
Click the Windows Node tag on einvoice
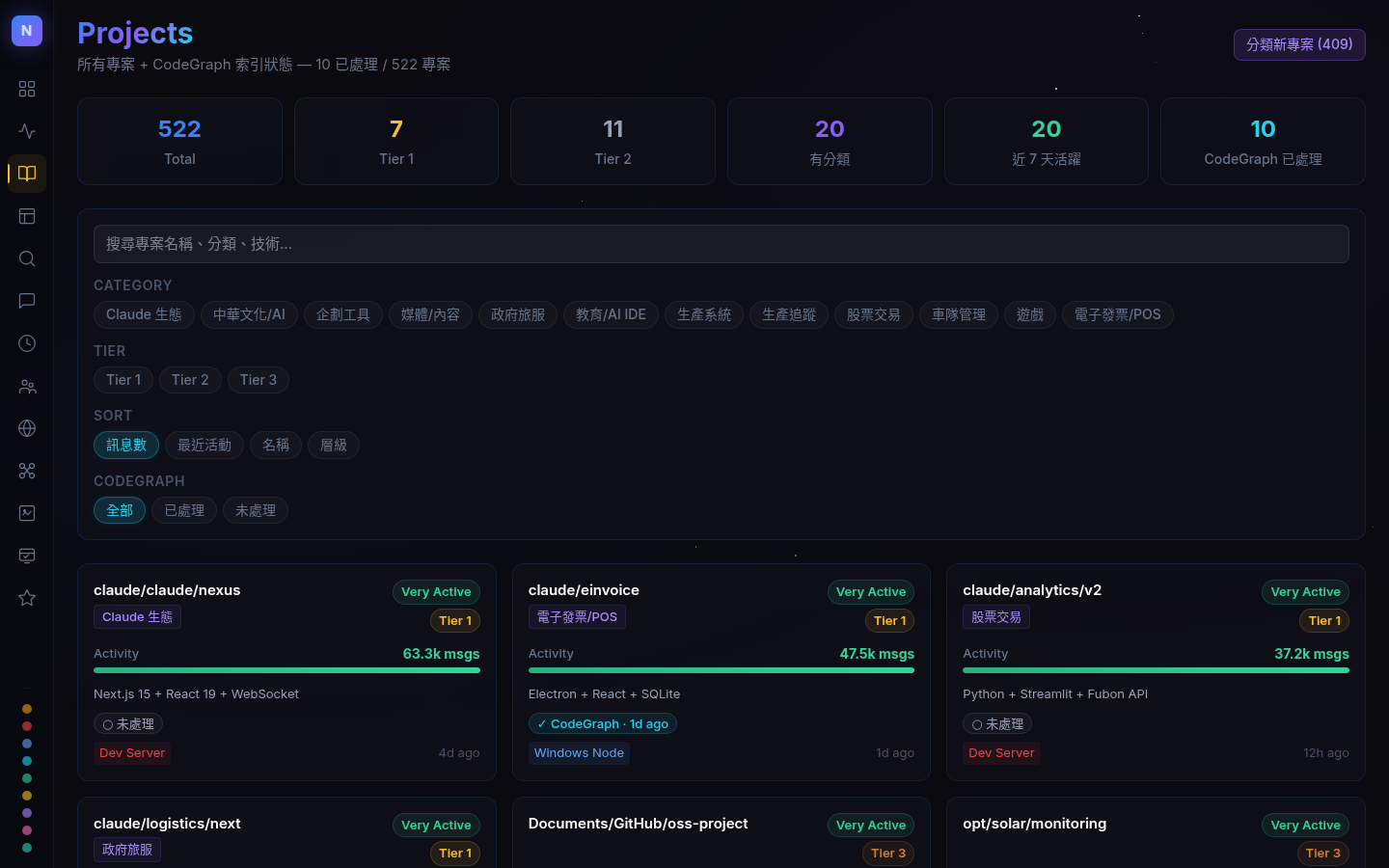579,753
